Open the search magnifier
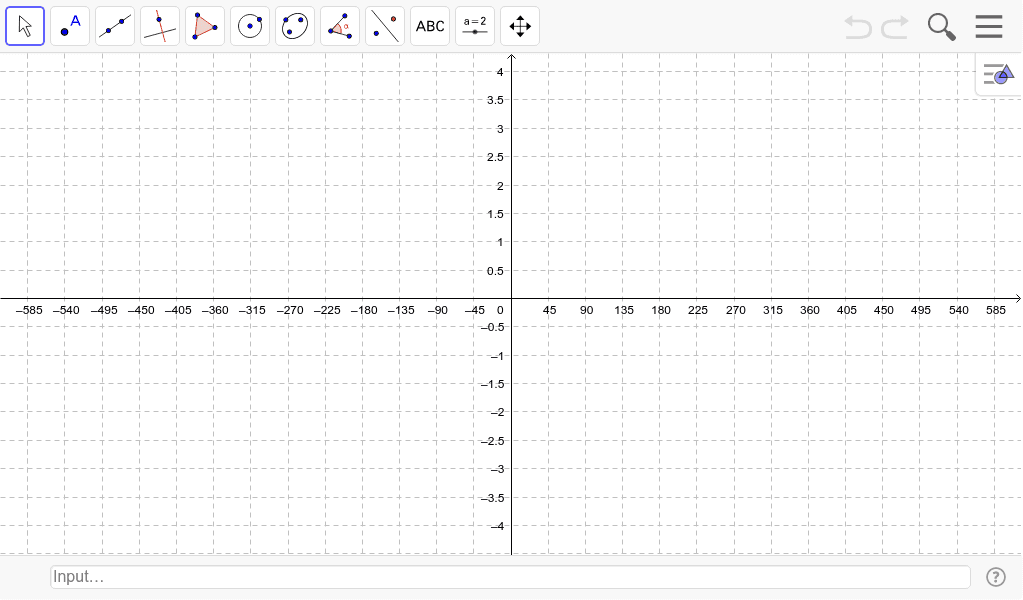The height and width of the screenshot is (600, 1023). pyautogui.click(x=941, y=27)
